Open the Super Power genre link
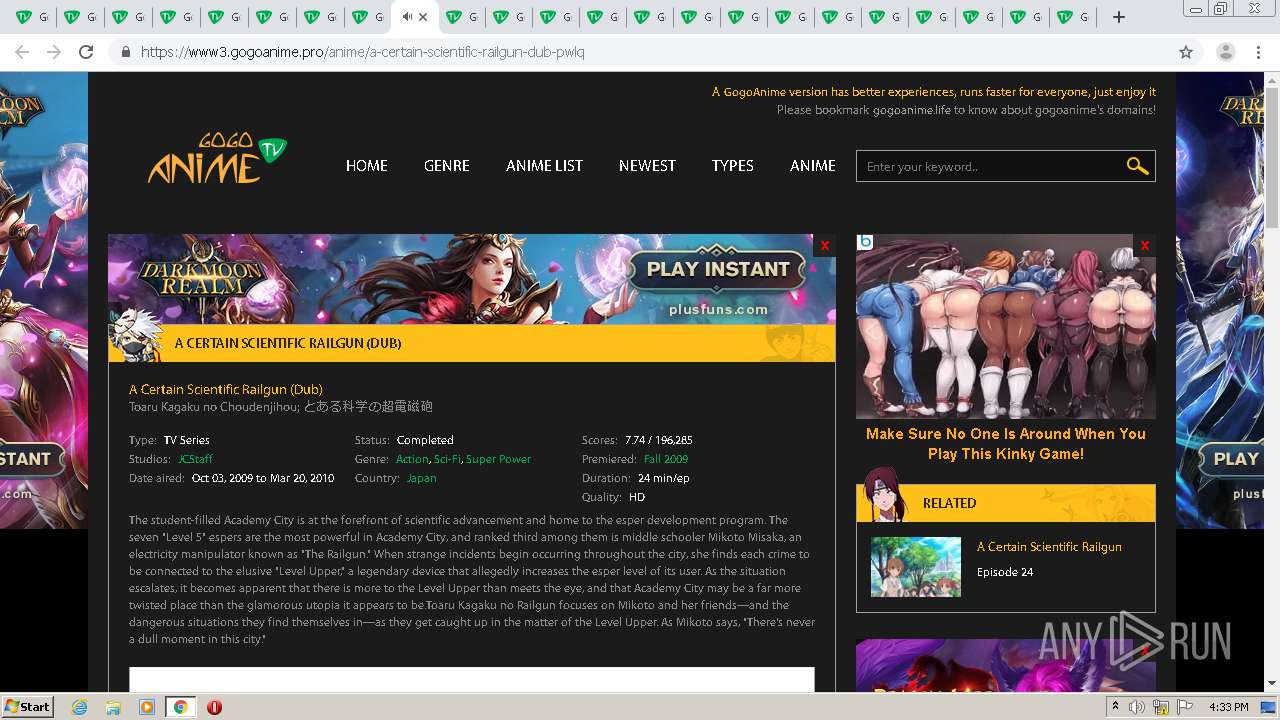 (x=498, y=459)
